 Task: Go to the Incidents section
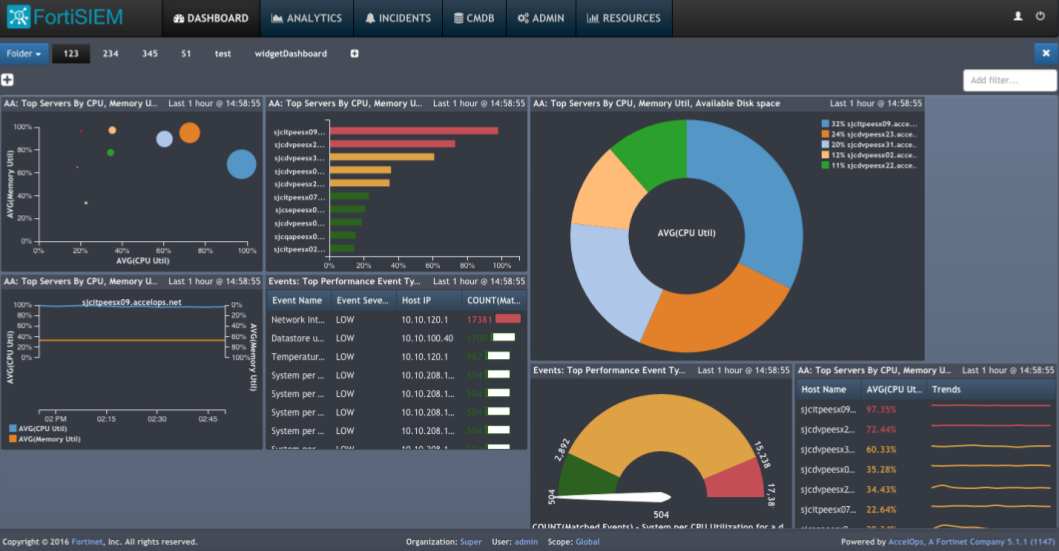(x=398, y=18)
